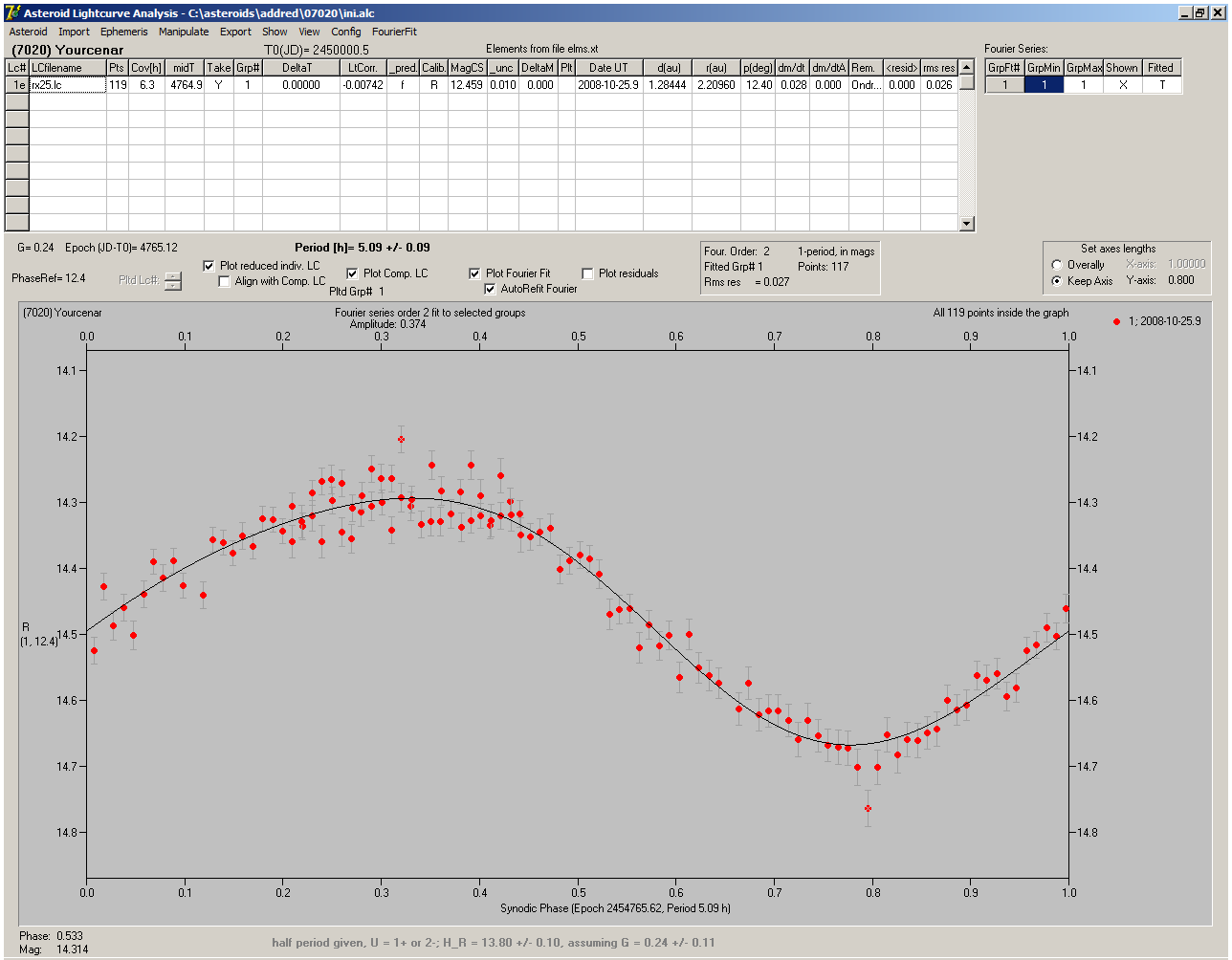1232x960 pixels.
Task: Select the Overally axes radio button
Action: [x=1057, y=265]
